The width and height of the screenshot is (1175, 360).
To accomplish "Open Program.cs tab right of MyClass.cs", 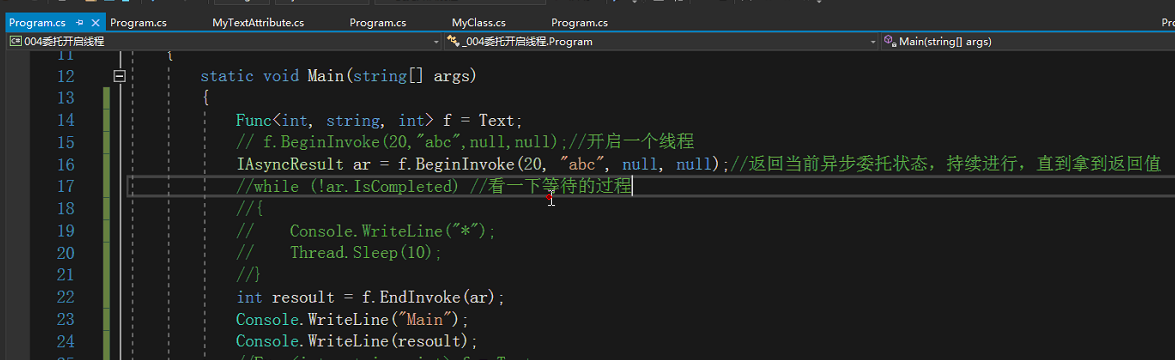I will click(579, 22).
